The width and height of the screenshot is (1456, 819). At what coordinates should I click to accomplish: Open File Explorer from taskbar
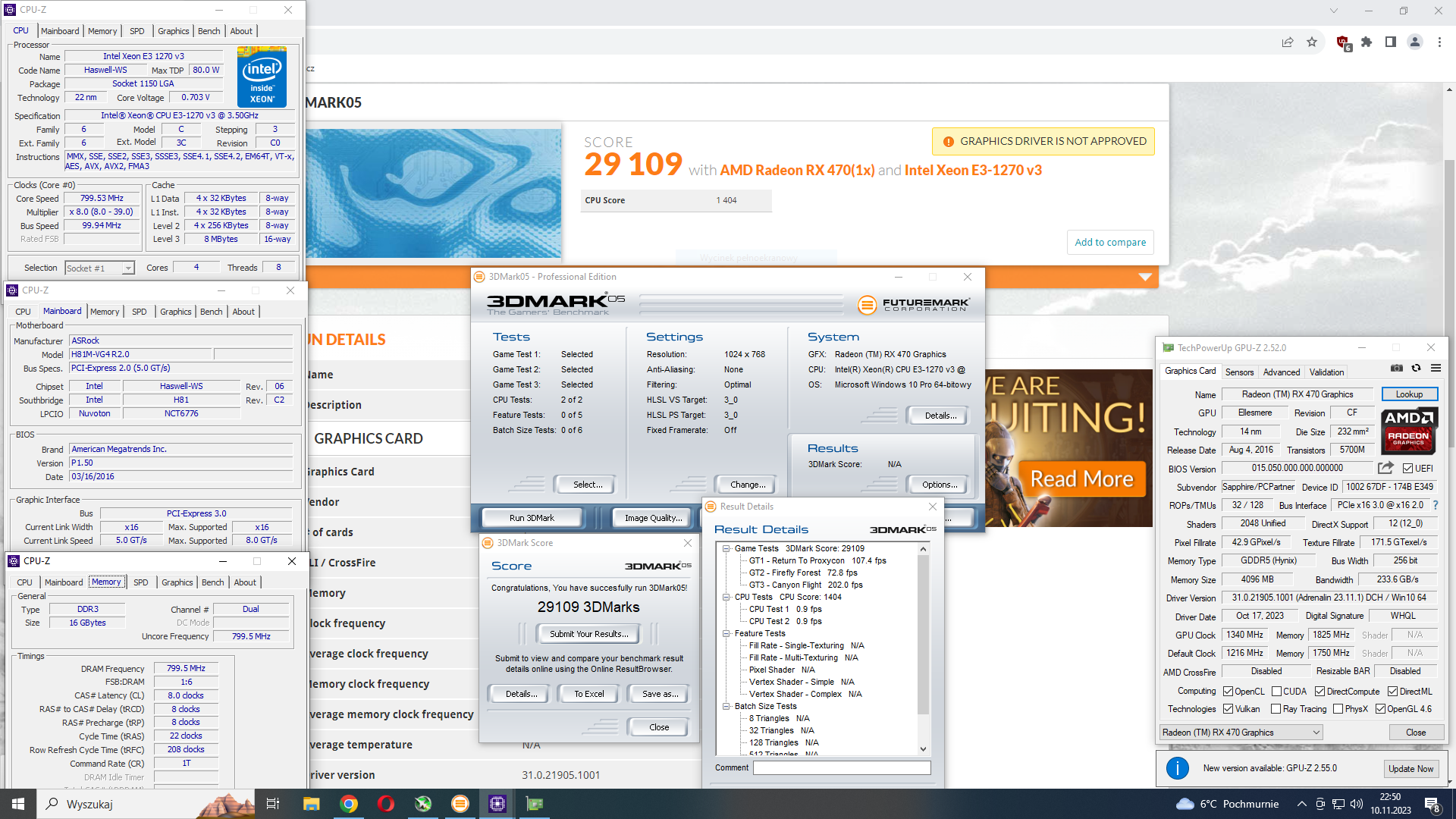click(312, 804)
